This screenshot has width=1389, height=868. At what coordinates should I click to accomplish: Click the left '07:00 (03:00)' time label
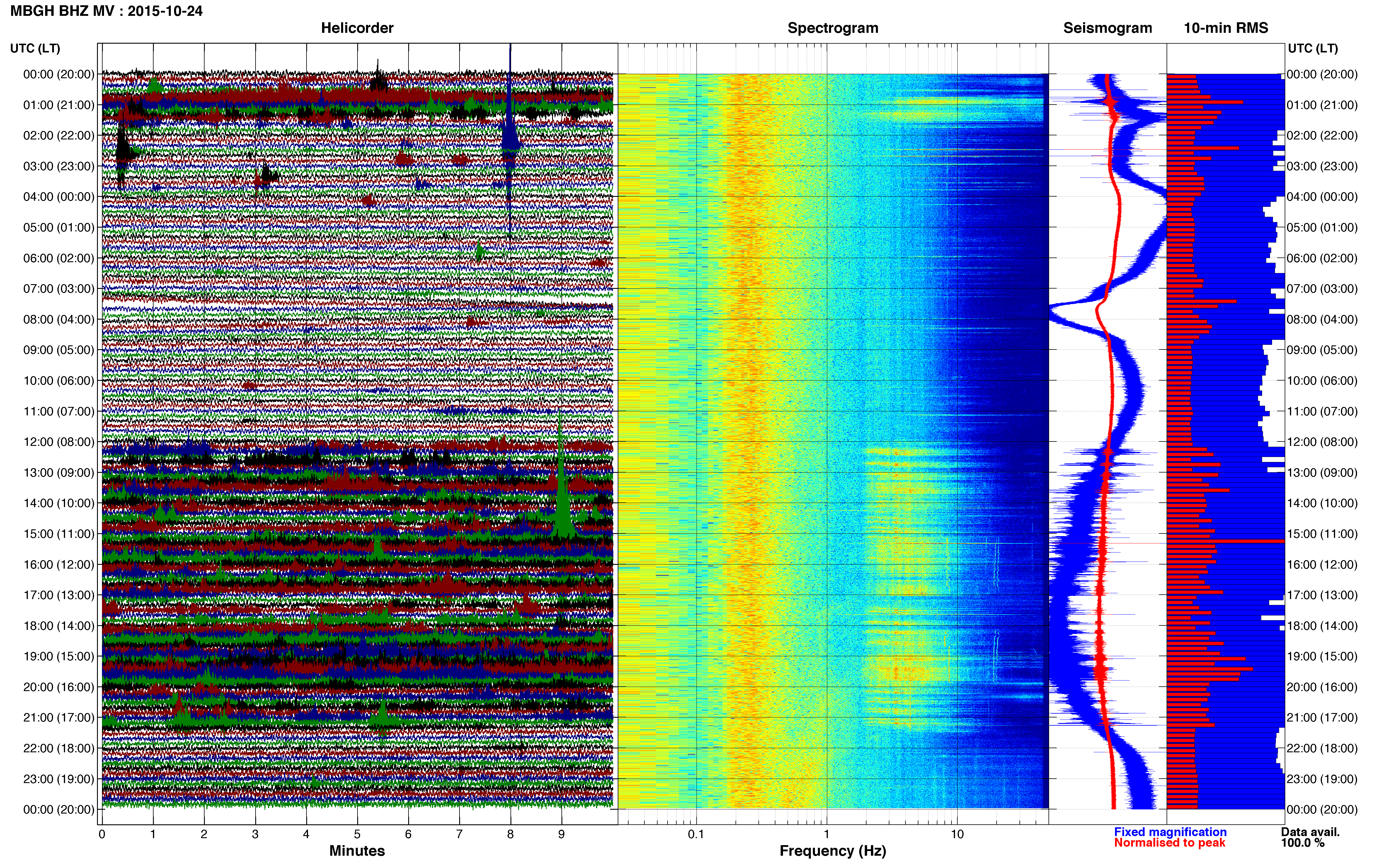(x=59, y=289)
